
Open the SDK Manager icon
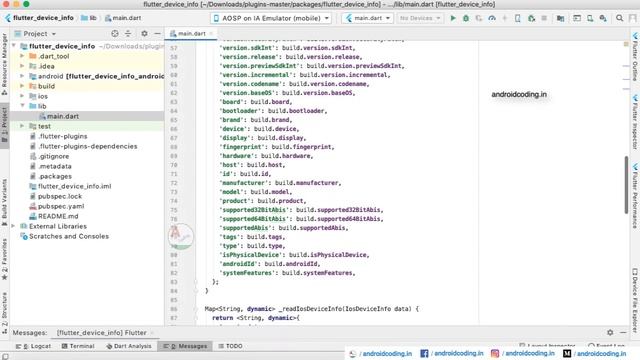tap(603, 18)
